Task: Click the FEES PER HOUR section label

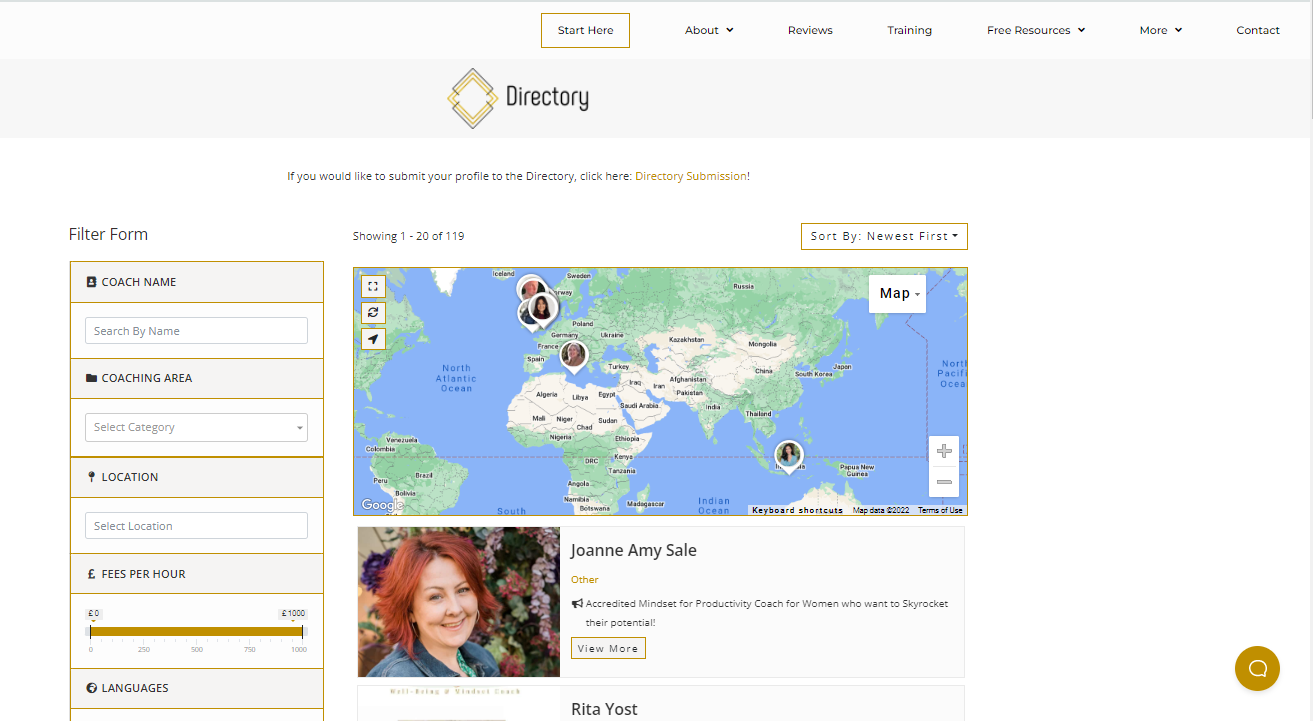Action: tap(143, 574)
